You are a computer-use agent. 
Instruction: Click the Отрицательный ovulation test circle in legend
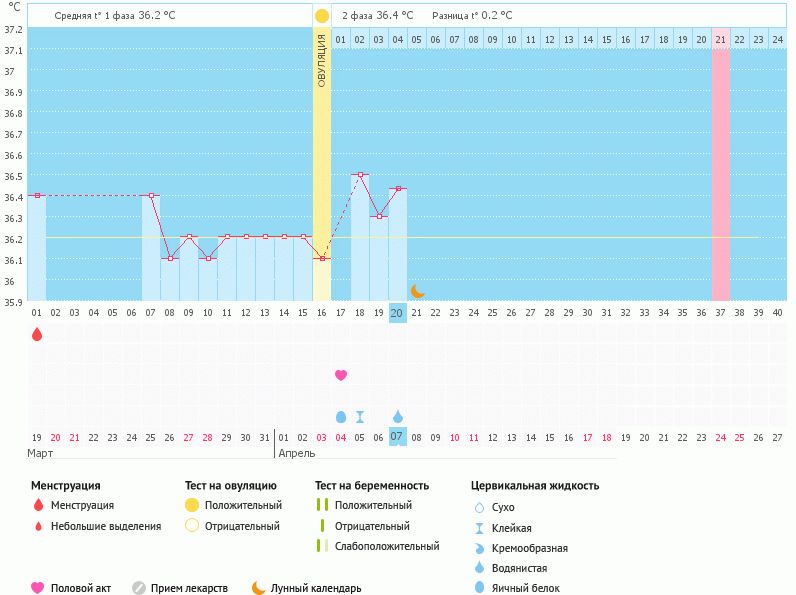pyautogui.click(x=192, y=526)
